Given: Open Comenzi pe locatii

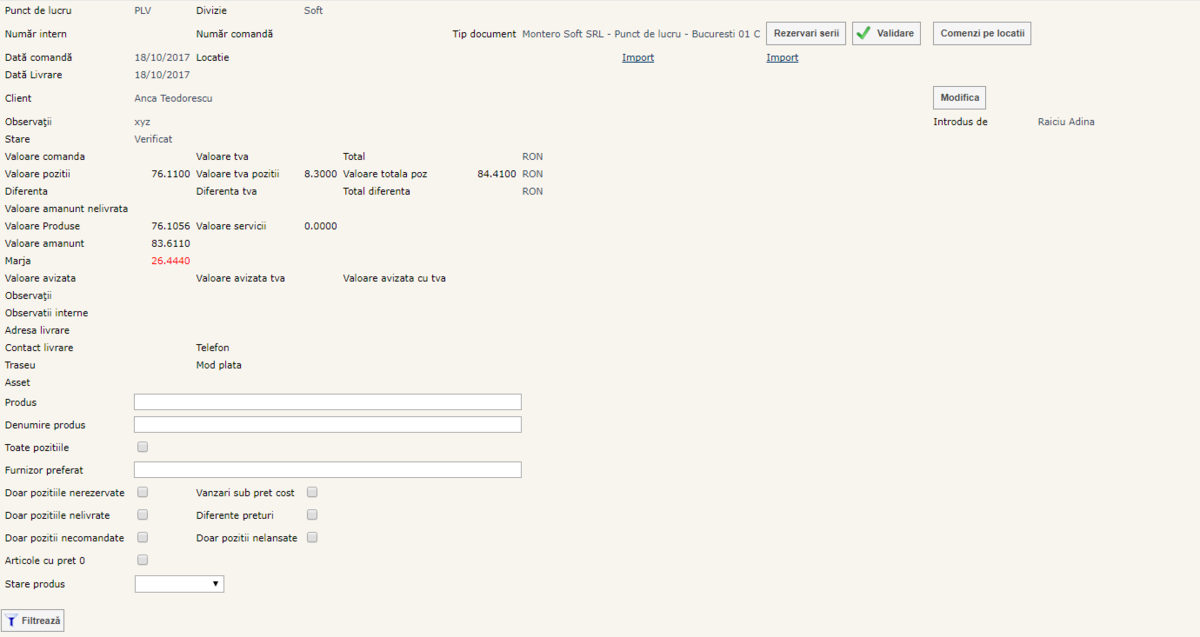Looking at the screenshot, I should 981,33.
